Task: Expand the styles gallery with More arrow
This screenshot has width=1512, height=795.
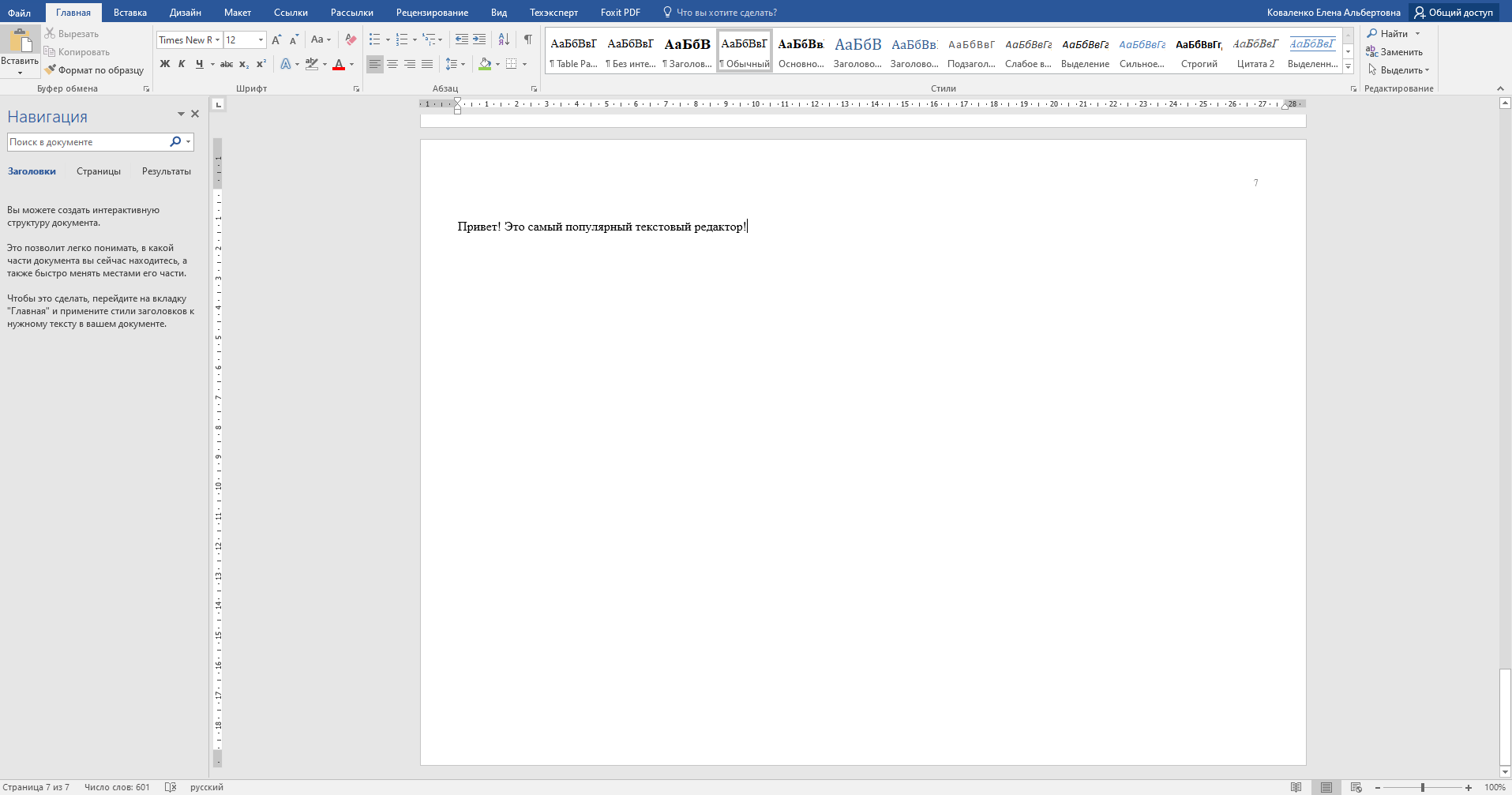Action: click(1349, 66)
